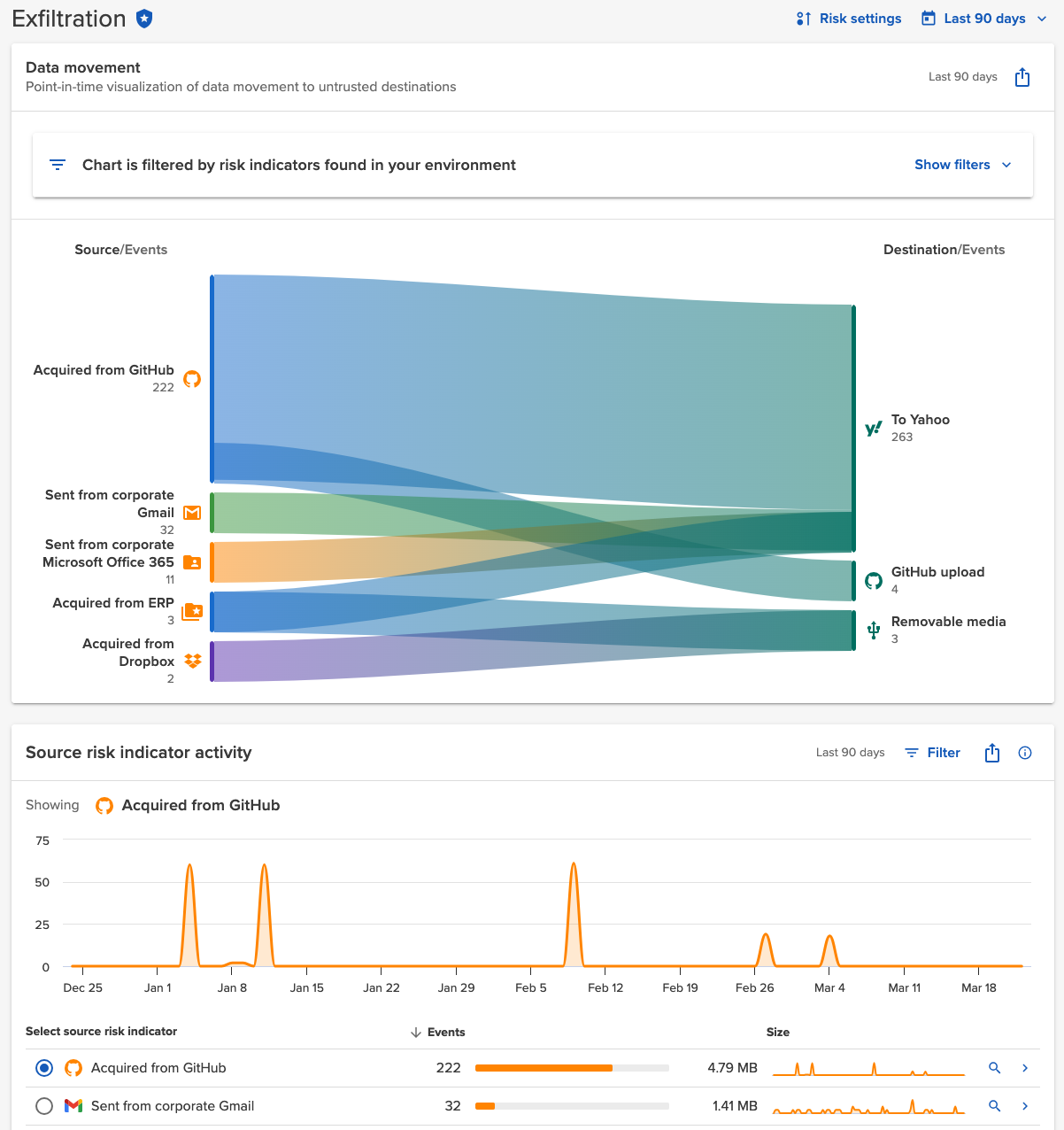Click the shield badge beside the Exfiltration title
The width and height of the screenshot is (1064, 1130).
tap(146, 18)
